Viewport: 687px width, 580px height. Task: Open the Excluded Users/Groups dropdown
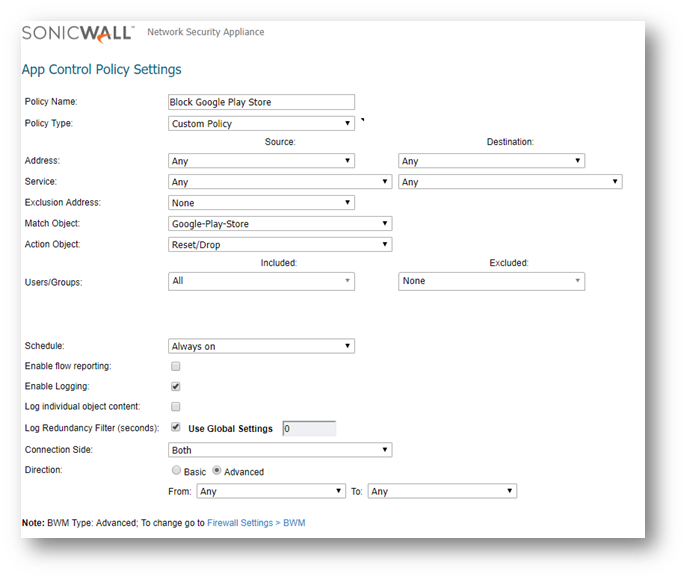(491, 281)
